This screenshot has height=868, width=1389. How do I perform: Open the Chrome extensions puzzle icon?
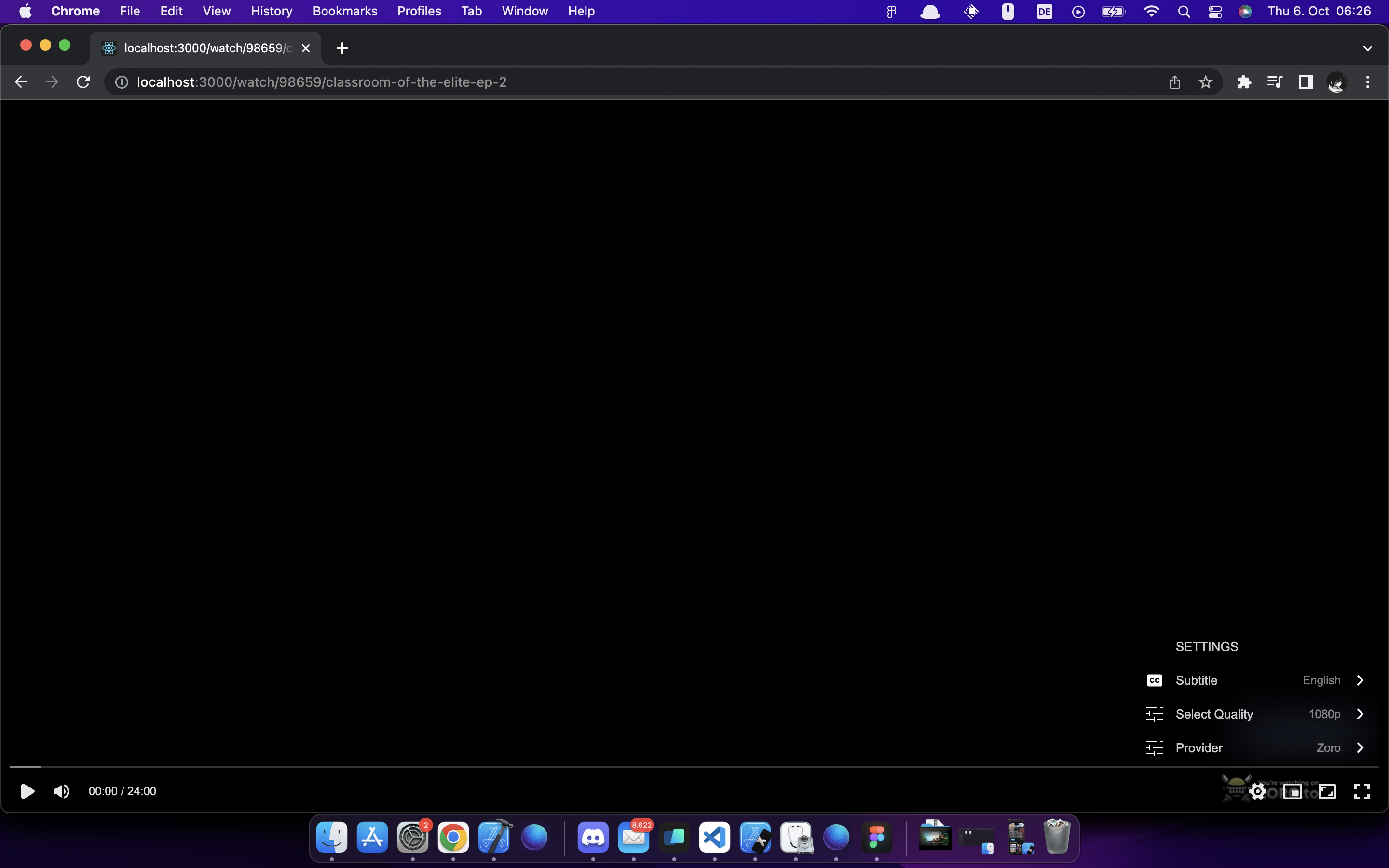(x=1243, y=82)
